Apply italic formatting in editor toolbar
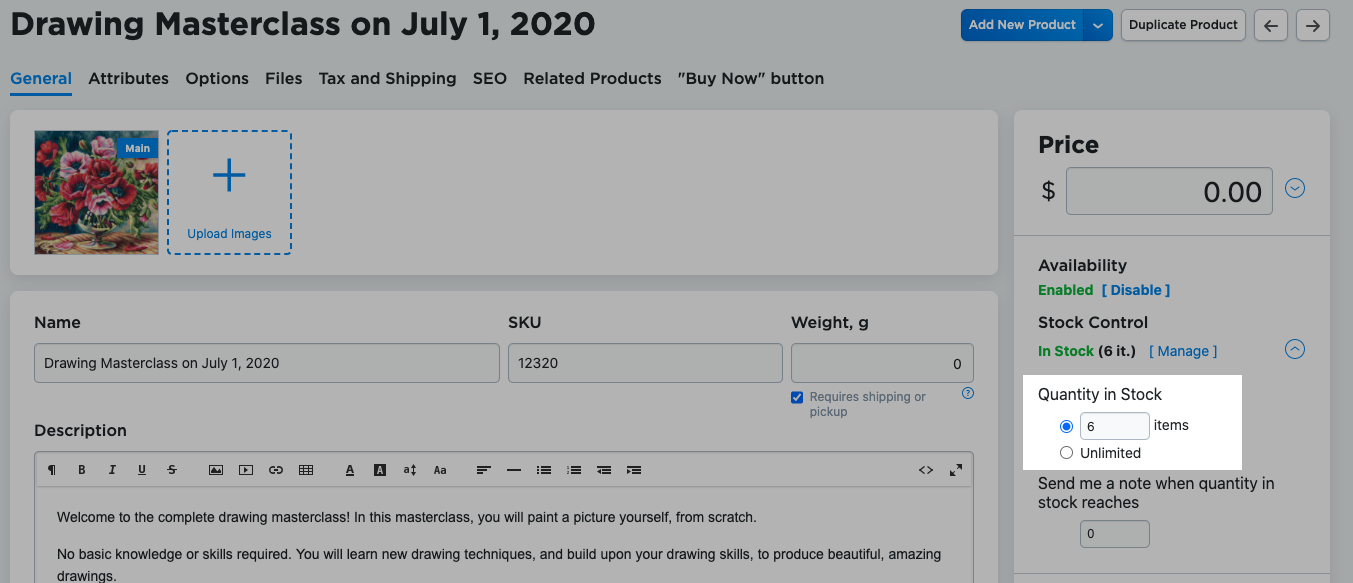Screen dimensions: 1353x583 click(x=112, y=470)
